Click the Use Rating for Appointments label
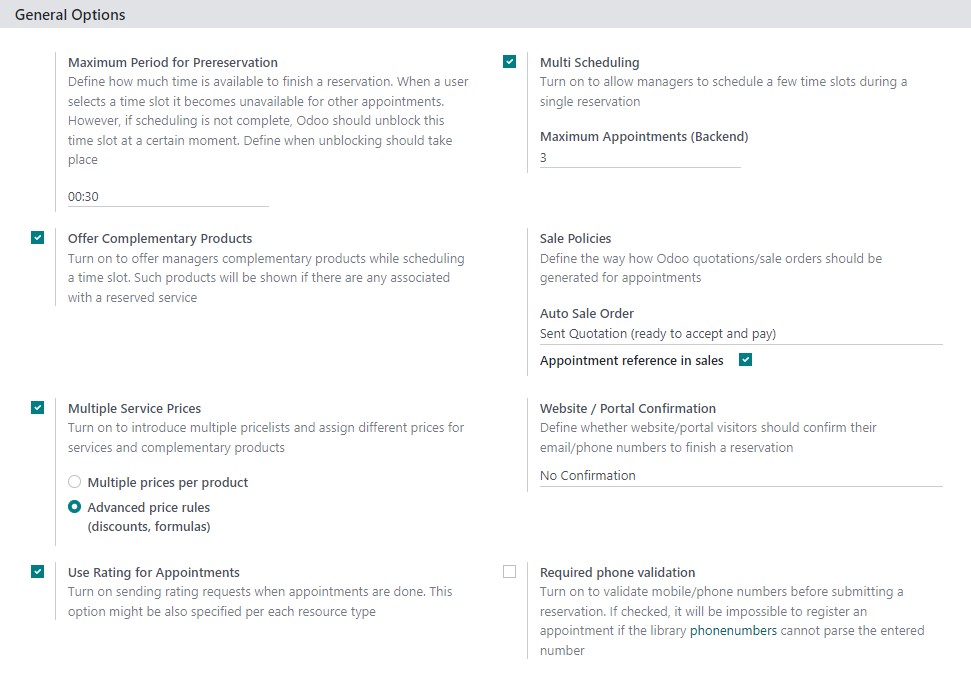This screenshot has width=971, height=684. [x=154, y=573]
